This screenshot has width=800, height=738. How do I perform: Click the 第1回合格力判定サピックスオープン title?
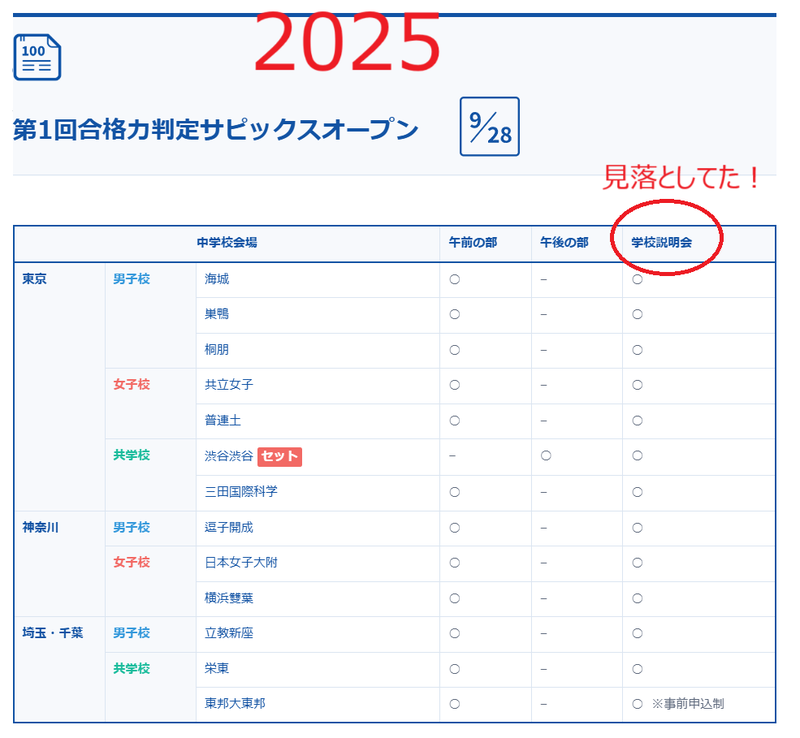[215, 129]
